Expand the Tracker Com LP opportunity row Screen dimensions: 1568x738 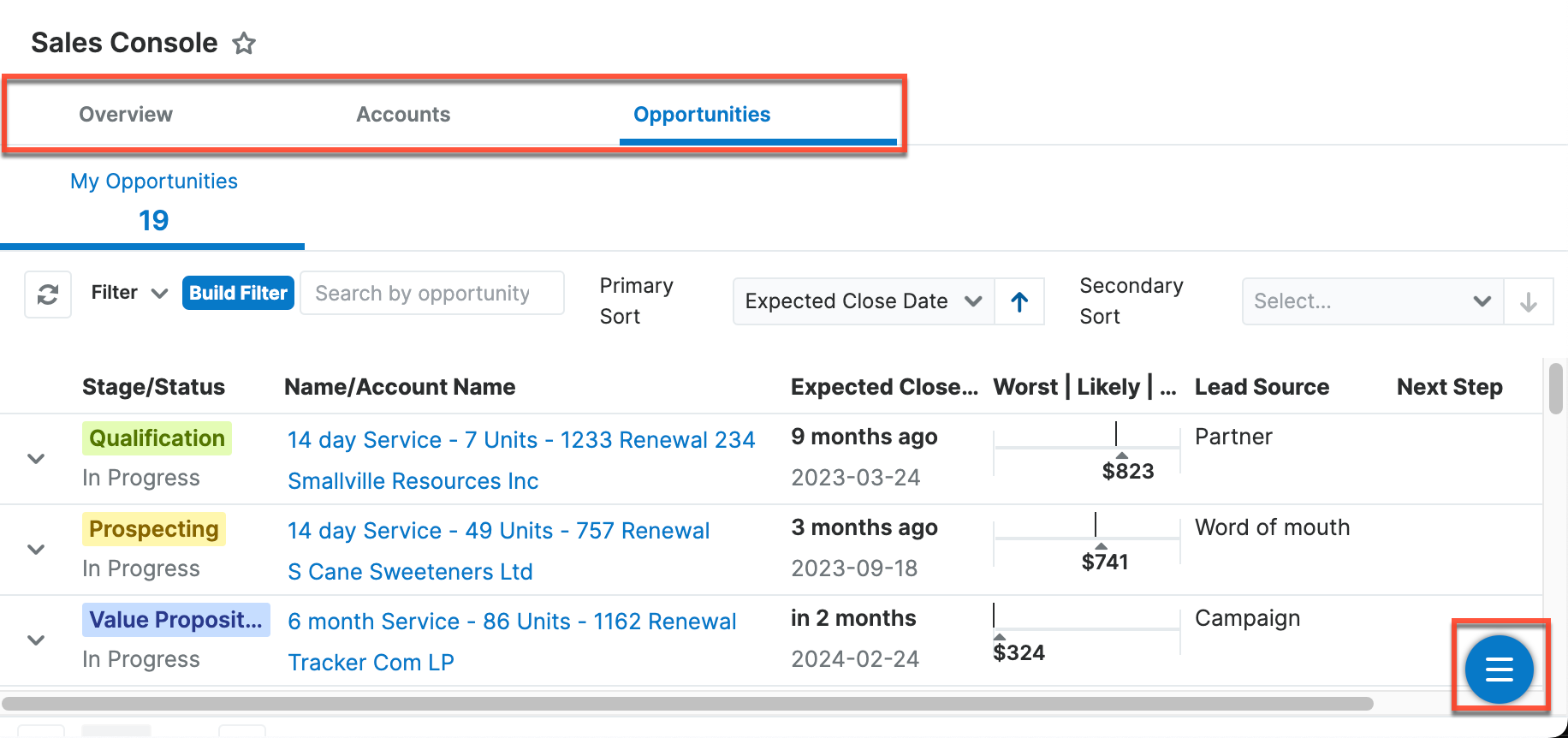pos(36,640)
